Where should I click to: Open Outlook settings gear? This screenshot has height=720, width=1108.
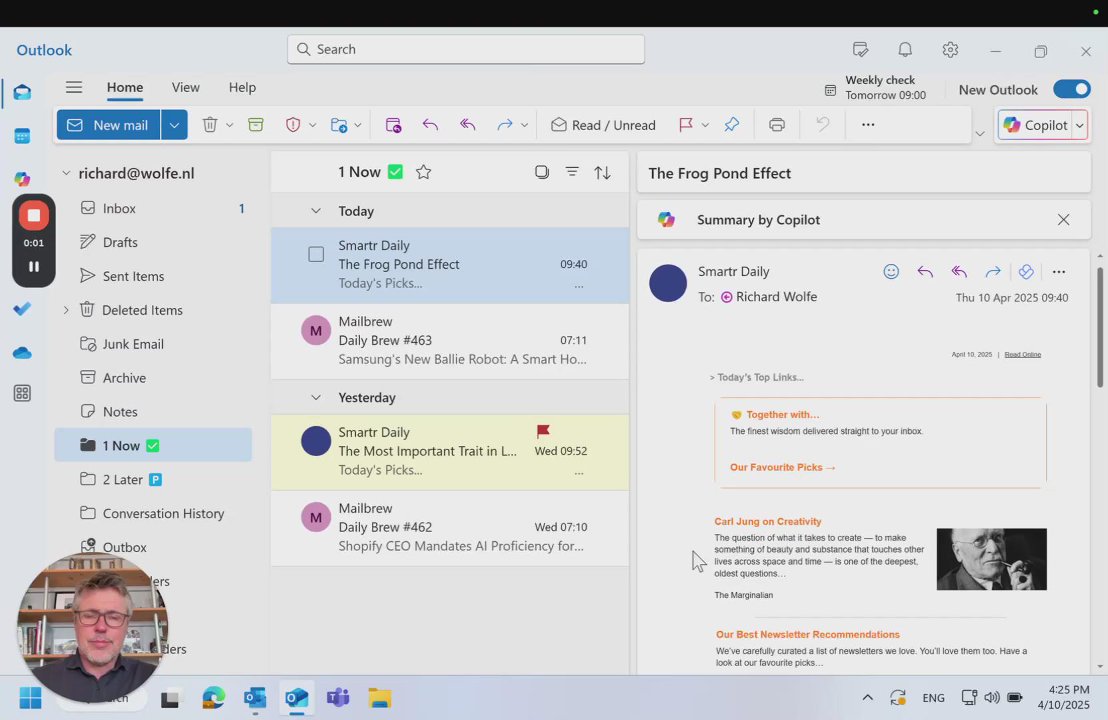(950, 49)
